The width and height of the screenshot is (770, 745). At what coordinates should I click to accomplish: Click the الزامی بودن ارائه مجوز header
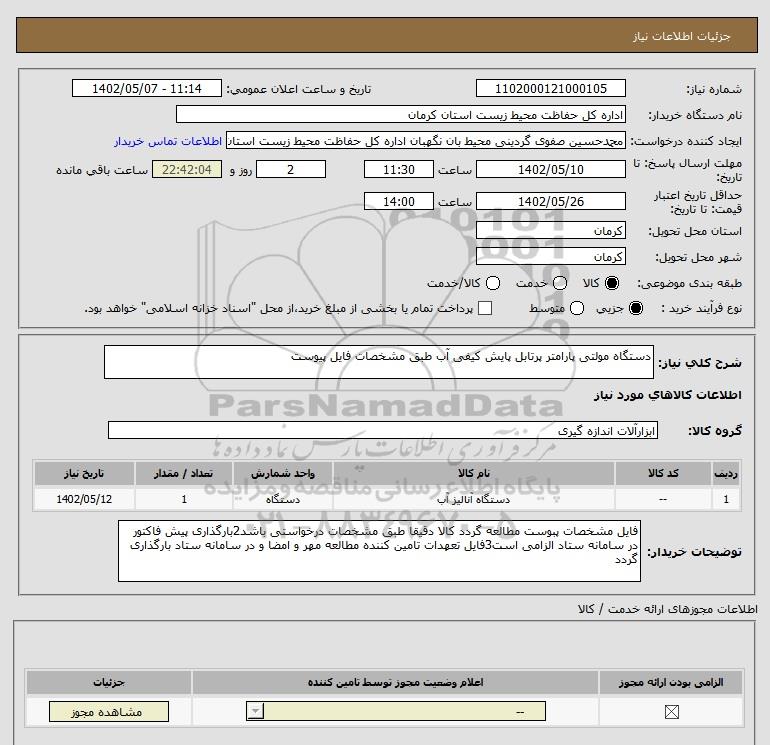click(671, 682)
